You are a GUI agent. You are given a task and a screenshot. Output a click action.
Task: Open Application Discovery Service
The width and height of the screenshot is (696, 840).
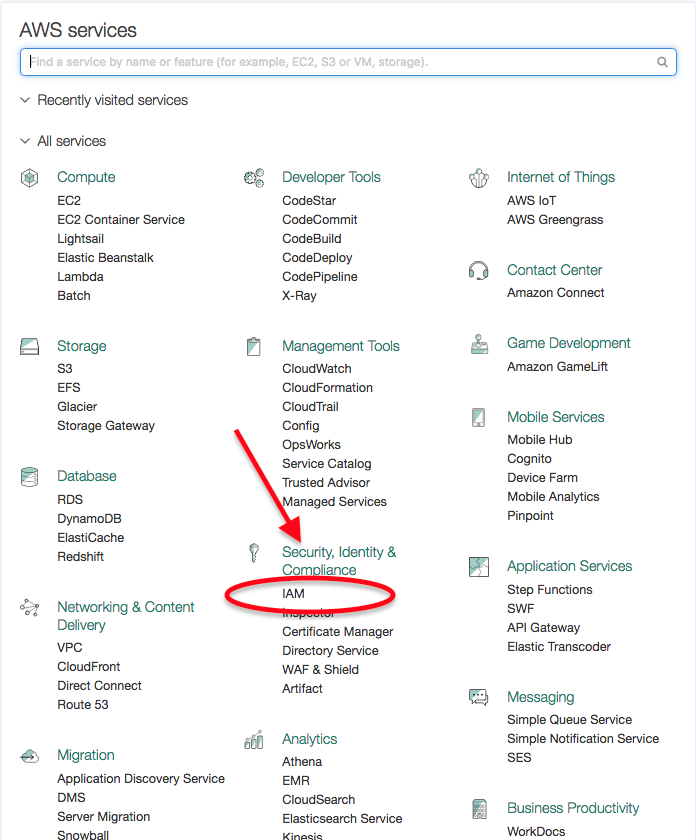[141, 779]
